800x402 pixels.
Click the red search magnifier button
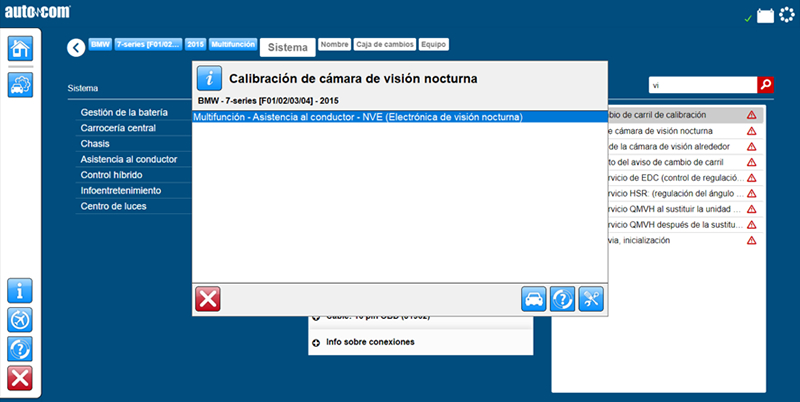765,85
